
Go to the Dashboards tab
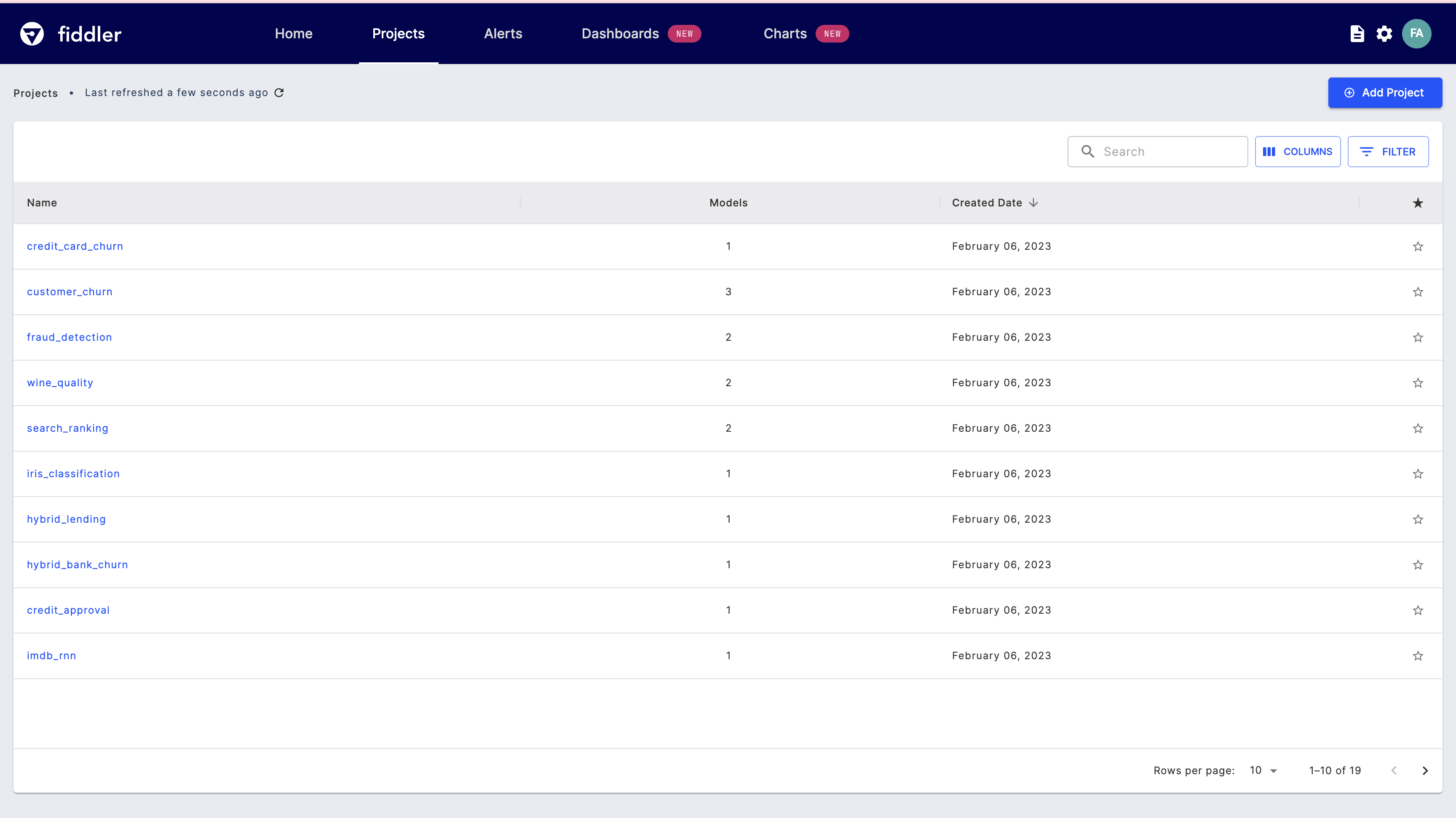pos(620,34)
